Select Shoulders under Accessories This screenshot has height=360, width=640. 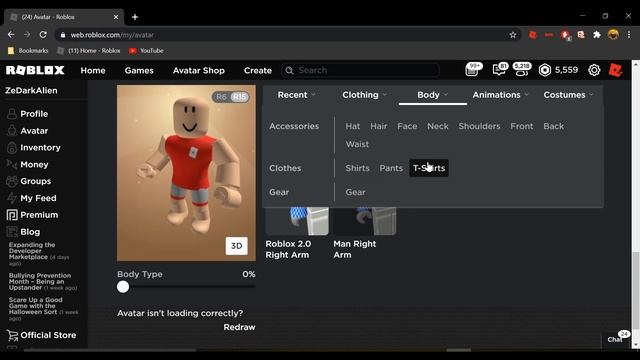pyautogui.click(x=479, y=126)
